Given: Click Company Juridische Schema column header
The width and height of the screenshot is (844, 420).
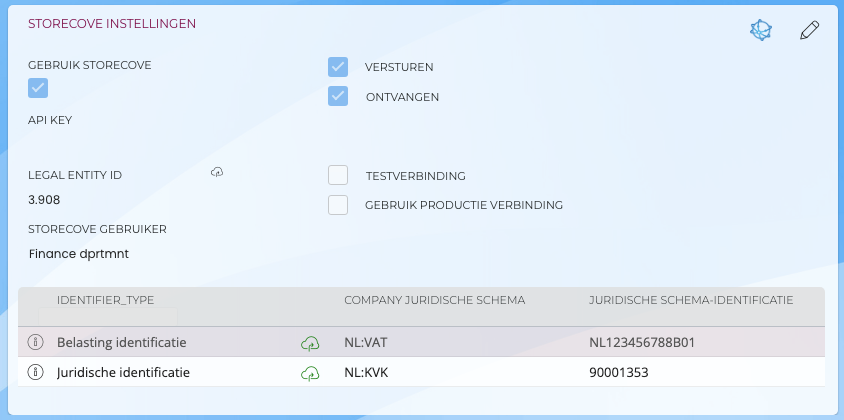Looking at the screenshot, I should point(435,300).
